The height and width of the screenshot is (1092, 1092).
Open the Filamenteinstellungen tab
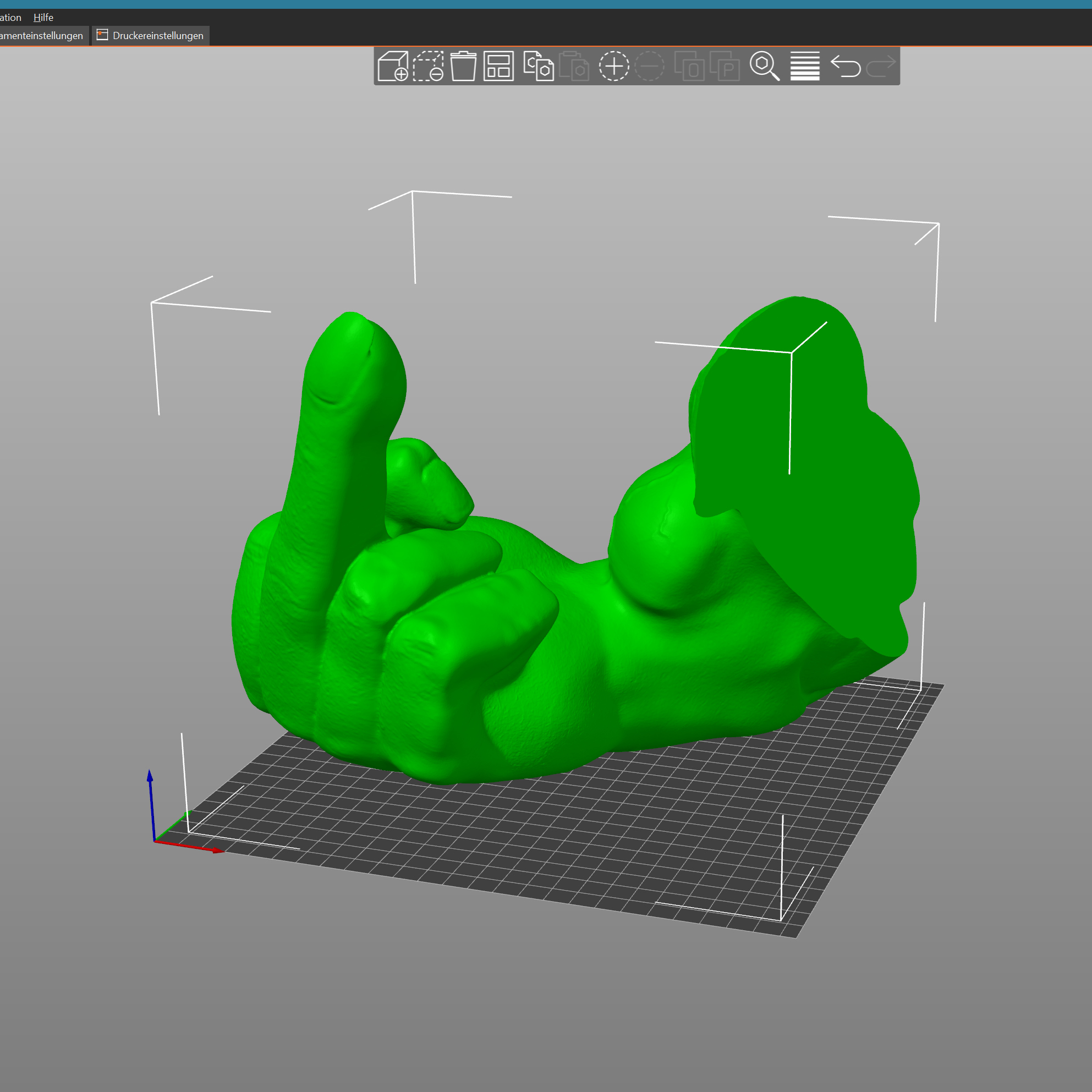[41, 36]
